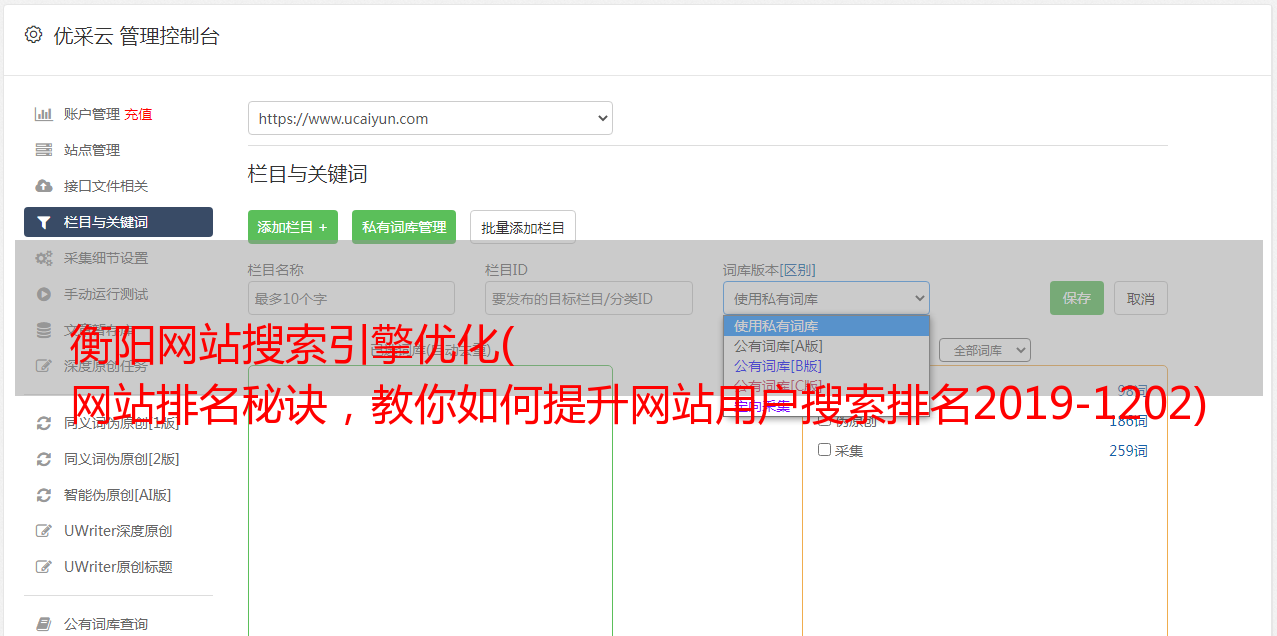Image resolution: width=1277 pixels, height=636 pixels.
Task: Open 账户管理 via its bar chart icon
Action: tap(44, 114)
